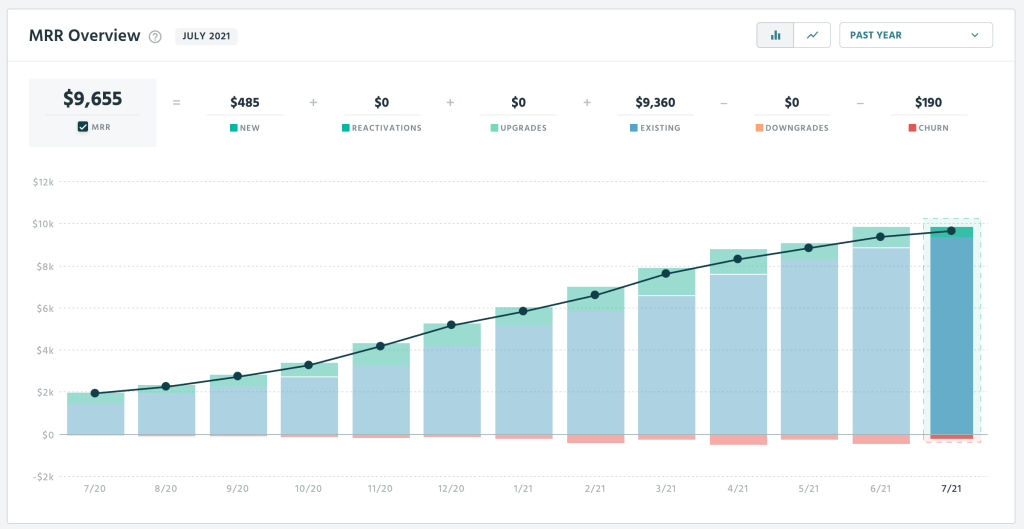
Task: Switch to bar chart view icon
Action: (x=775, y=35)
